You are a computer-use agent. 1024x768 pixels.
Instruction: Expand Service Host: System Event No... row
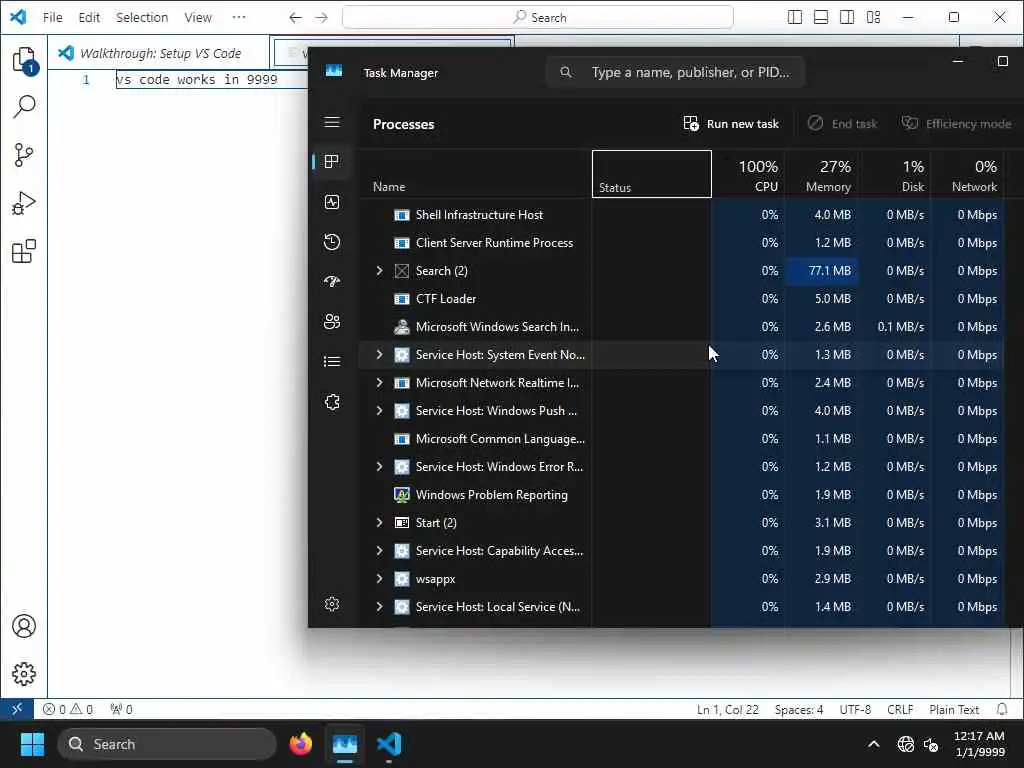click(x=379, y=355)
